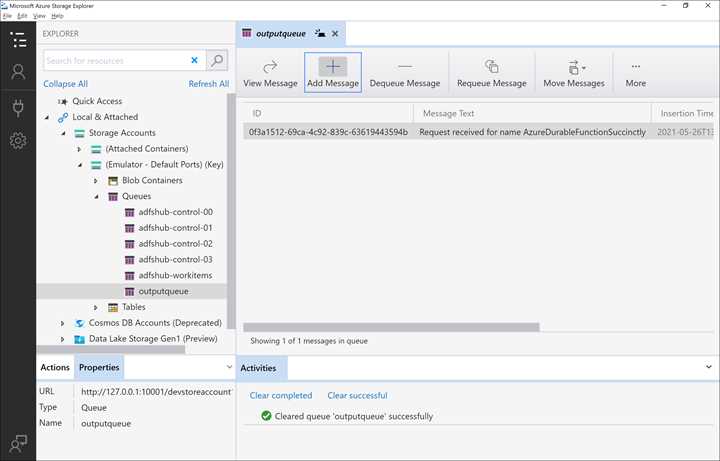
Task: Open the Settings gear in the sidebar
Action: tap(18, 141)
